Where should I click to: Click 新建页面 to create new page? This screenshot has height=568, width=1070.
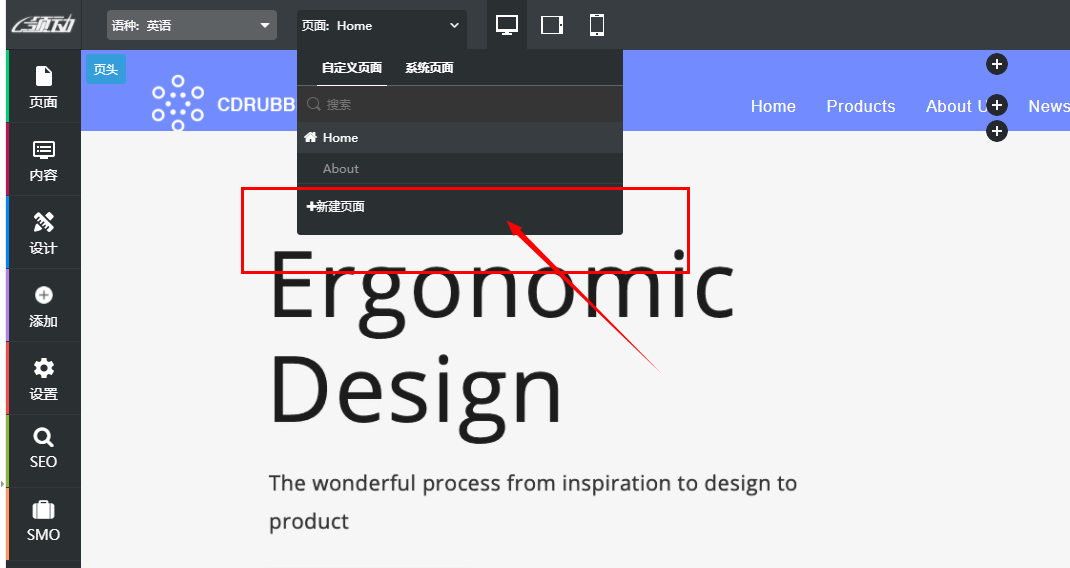[x=336, y=207]
